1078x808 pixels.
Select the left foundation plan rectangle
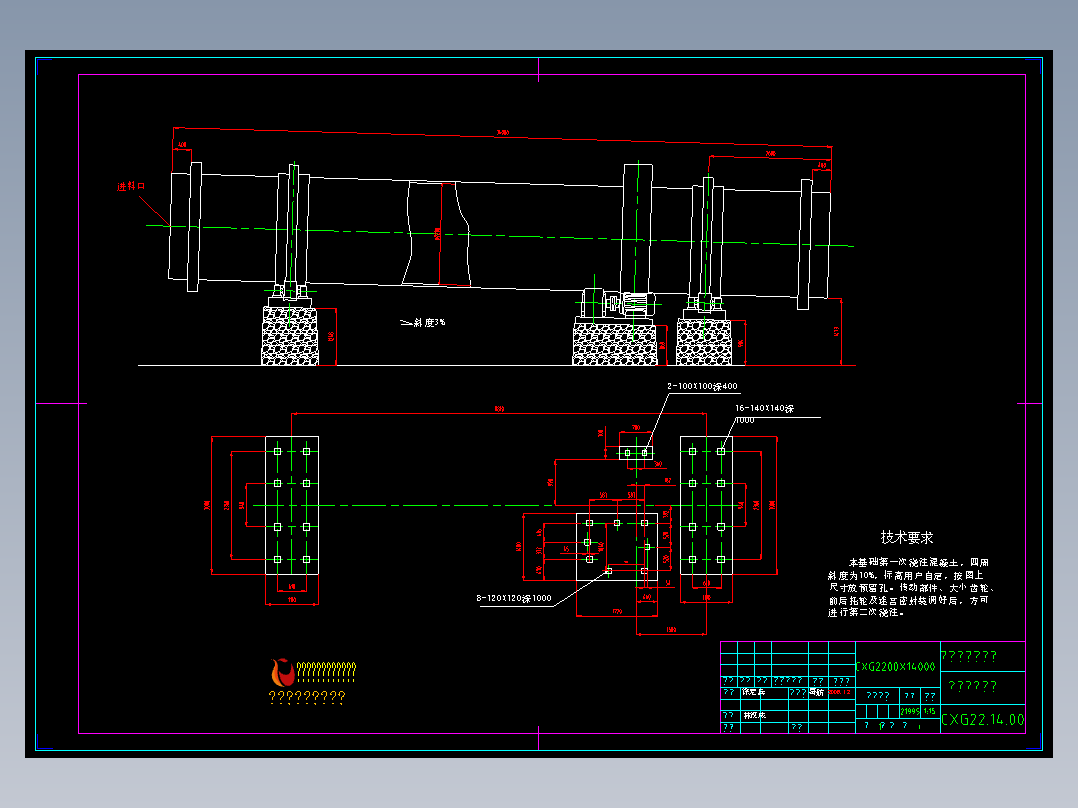[292, 505]
